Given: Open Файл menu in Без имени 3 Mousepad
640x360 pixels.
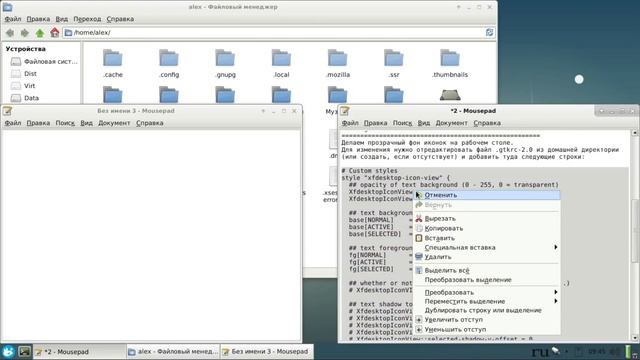Looking at the screenshot, I should (13, 123).
